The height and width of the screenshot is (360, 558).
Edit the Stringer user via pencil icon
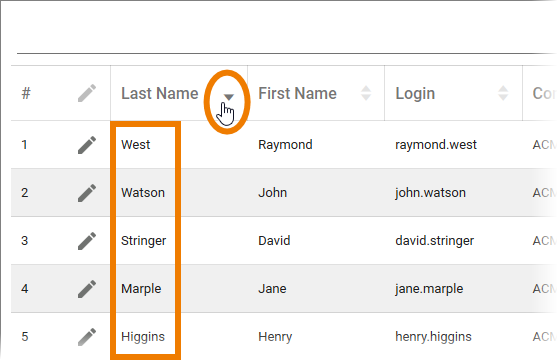click(x=87, y=241)
